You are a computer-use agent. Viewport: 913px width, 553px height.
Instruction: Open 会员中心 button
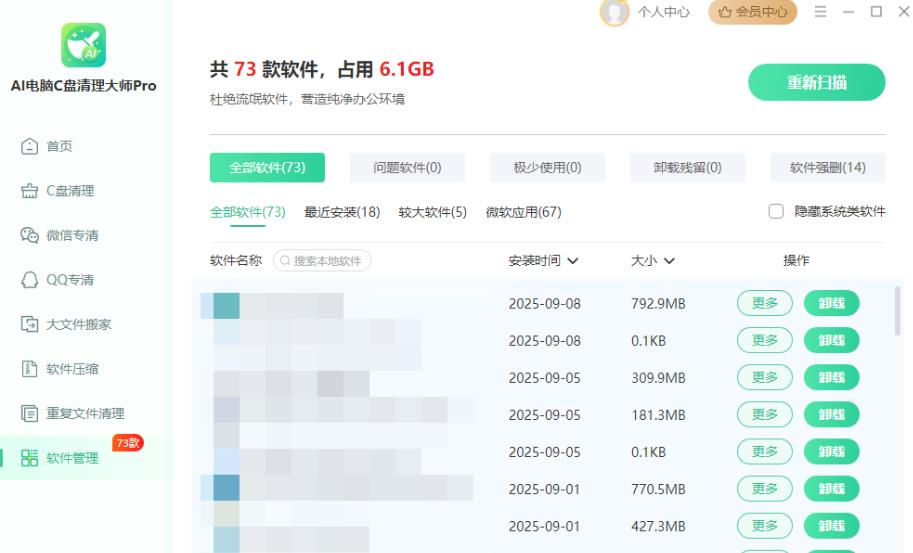click(x=752, y=12)
